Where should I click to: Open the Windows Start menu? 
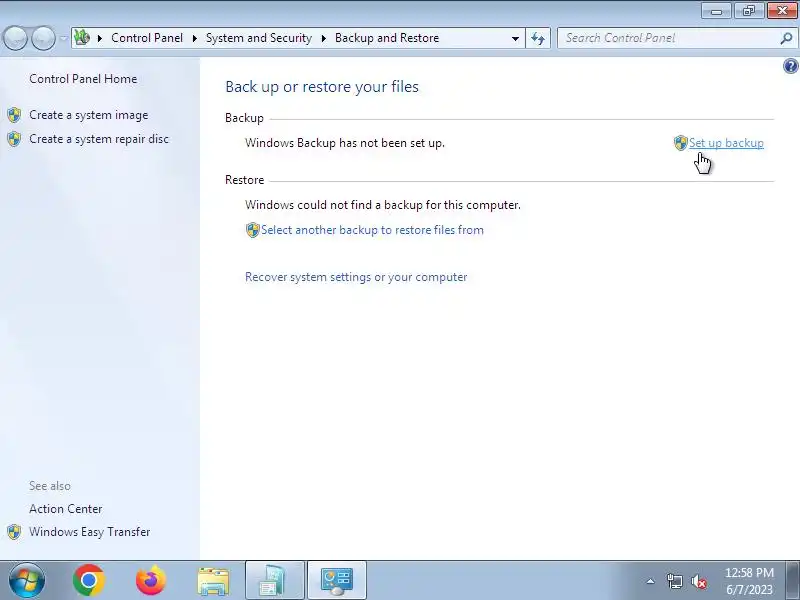coord(27,581)
